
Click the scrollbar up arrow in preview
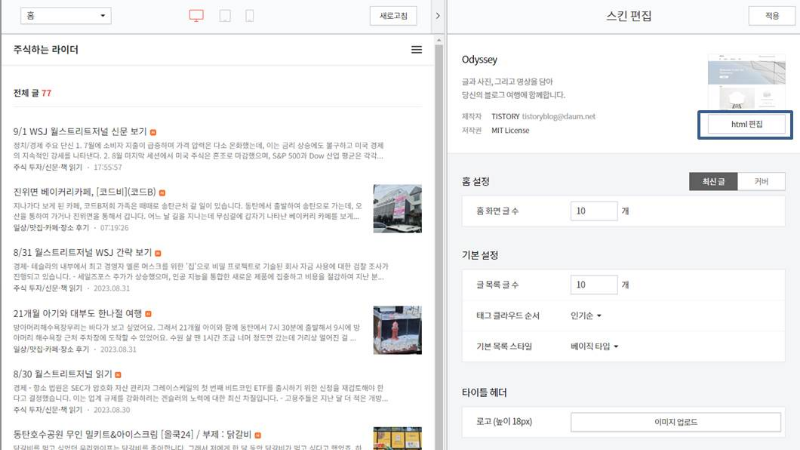click(439, 40)
